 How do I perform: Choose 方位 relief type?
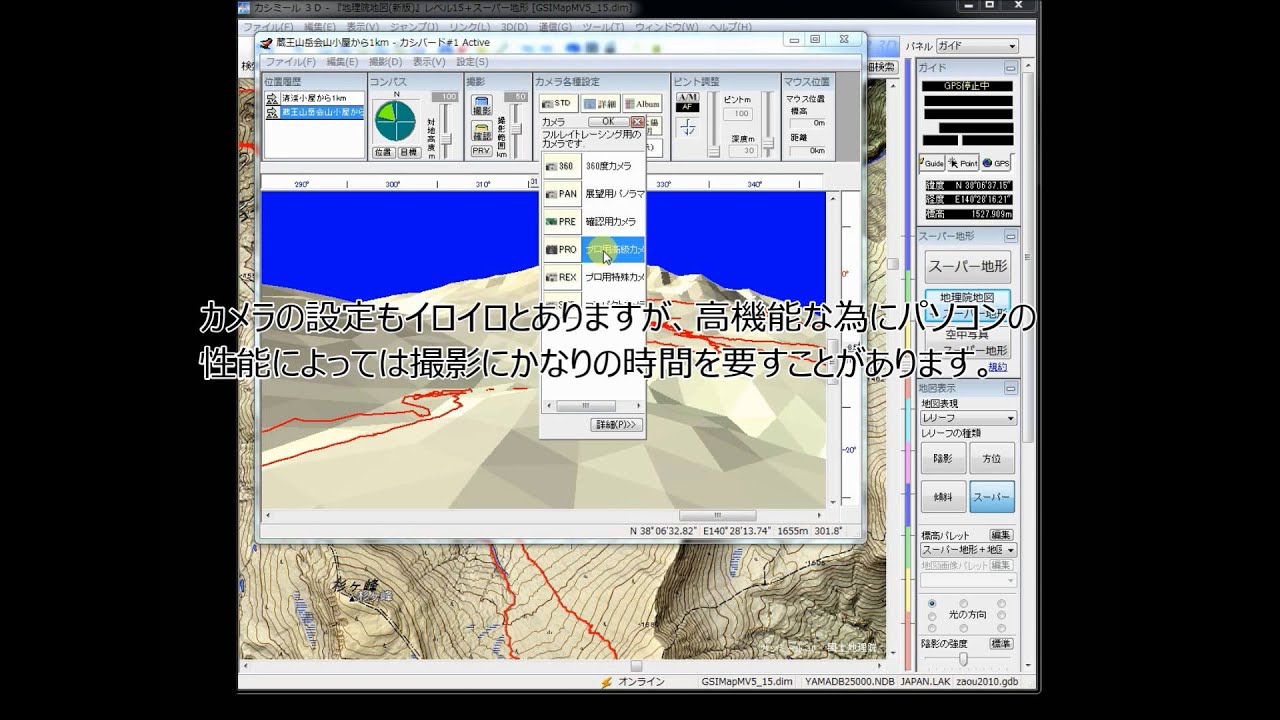point(992,458)
